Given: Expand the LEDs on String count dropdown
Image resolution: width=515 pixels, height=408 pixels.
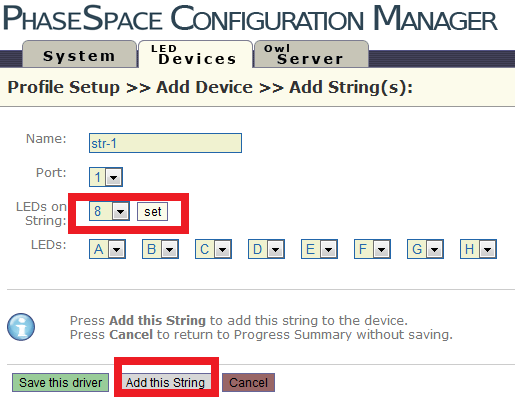Looking at the screenshot, I should (x=109, y=211).
